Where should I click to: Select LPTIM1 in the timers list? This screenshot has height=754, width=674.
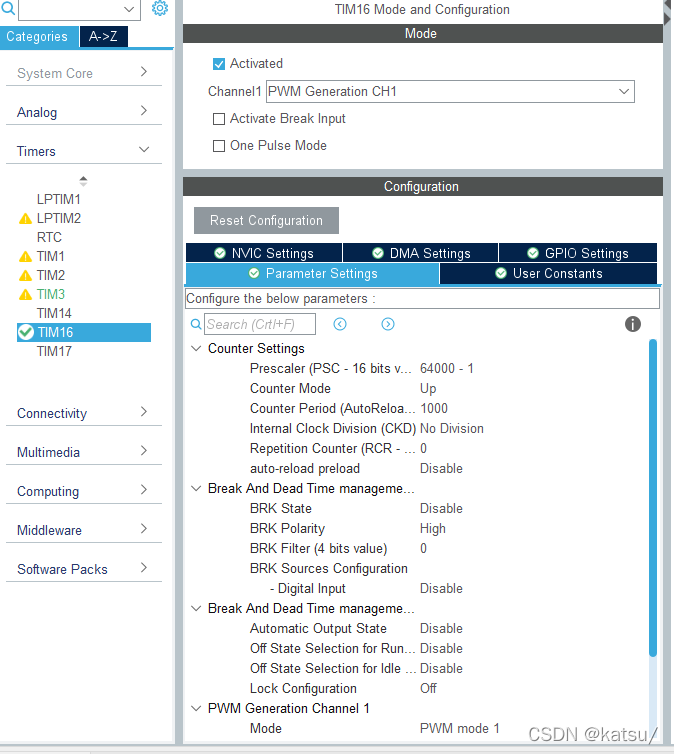59,199
